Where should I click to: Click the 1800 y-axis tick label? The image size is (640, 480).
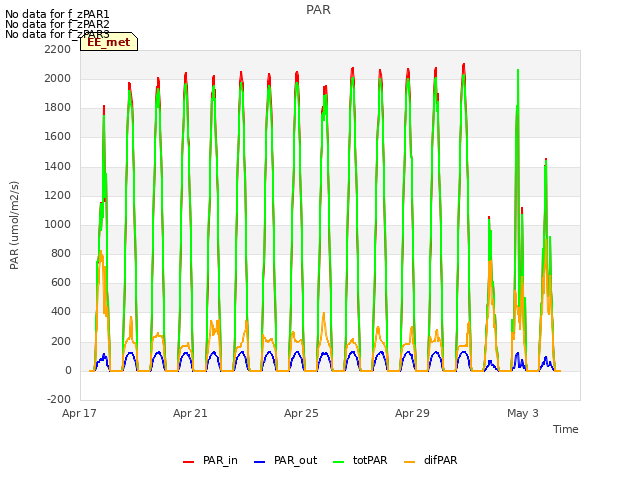pos(58,108)
